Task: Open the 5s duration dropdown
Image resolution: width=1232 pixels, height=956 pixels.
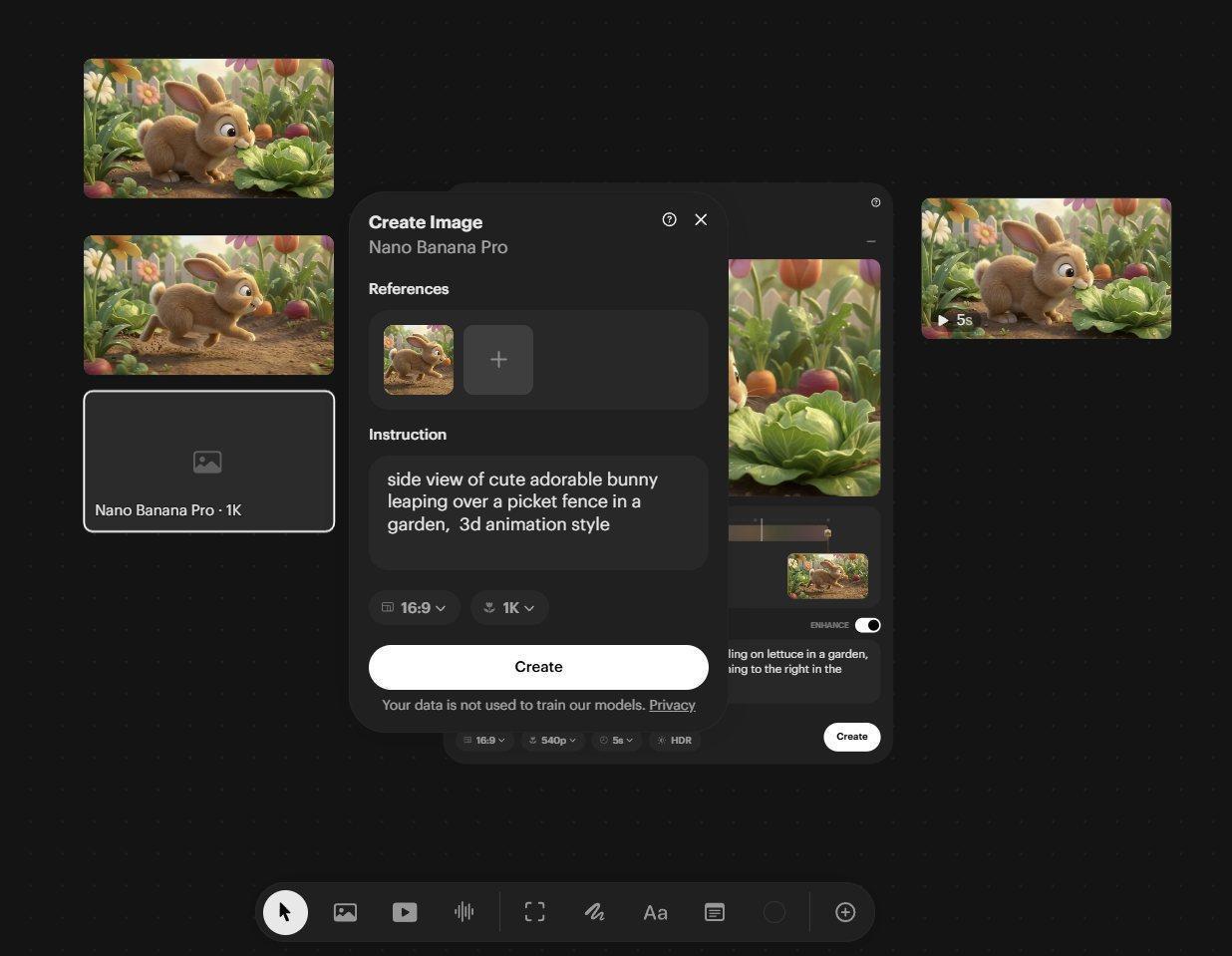Action: coord(617,741)
